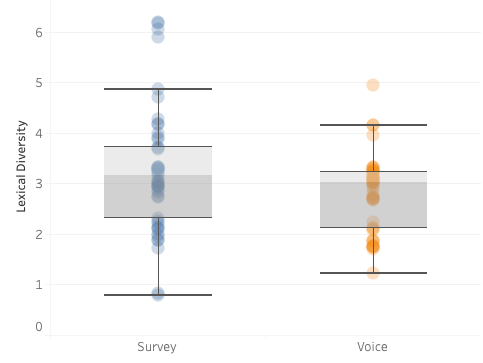Select the Lexical Diversity axis title

tap(21, 166)
